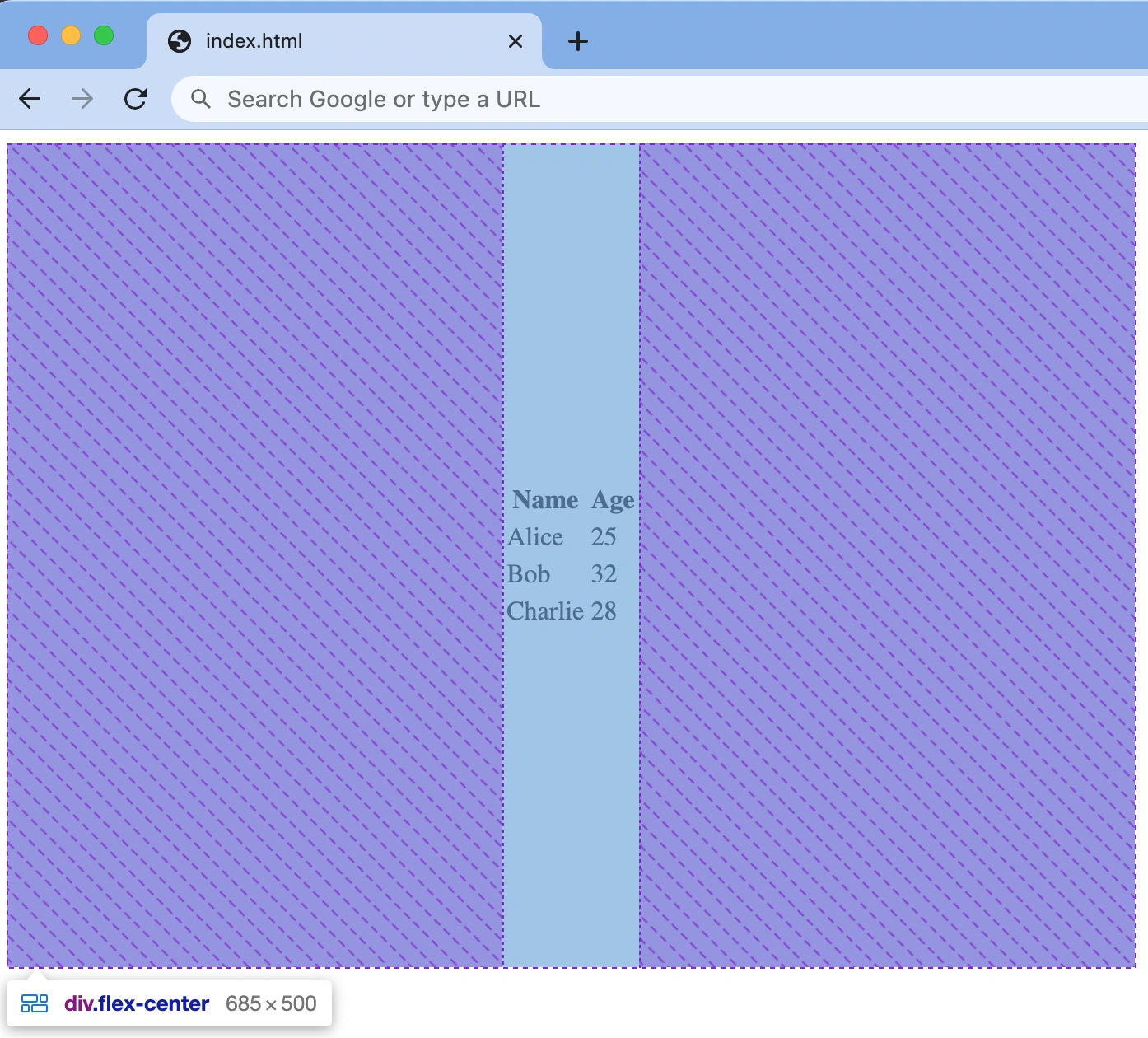Click the 685 × 500 dimensions text
The height and width of the screenshot is (1038, 1148).
tap(271, 1003)
